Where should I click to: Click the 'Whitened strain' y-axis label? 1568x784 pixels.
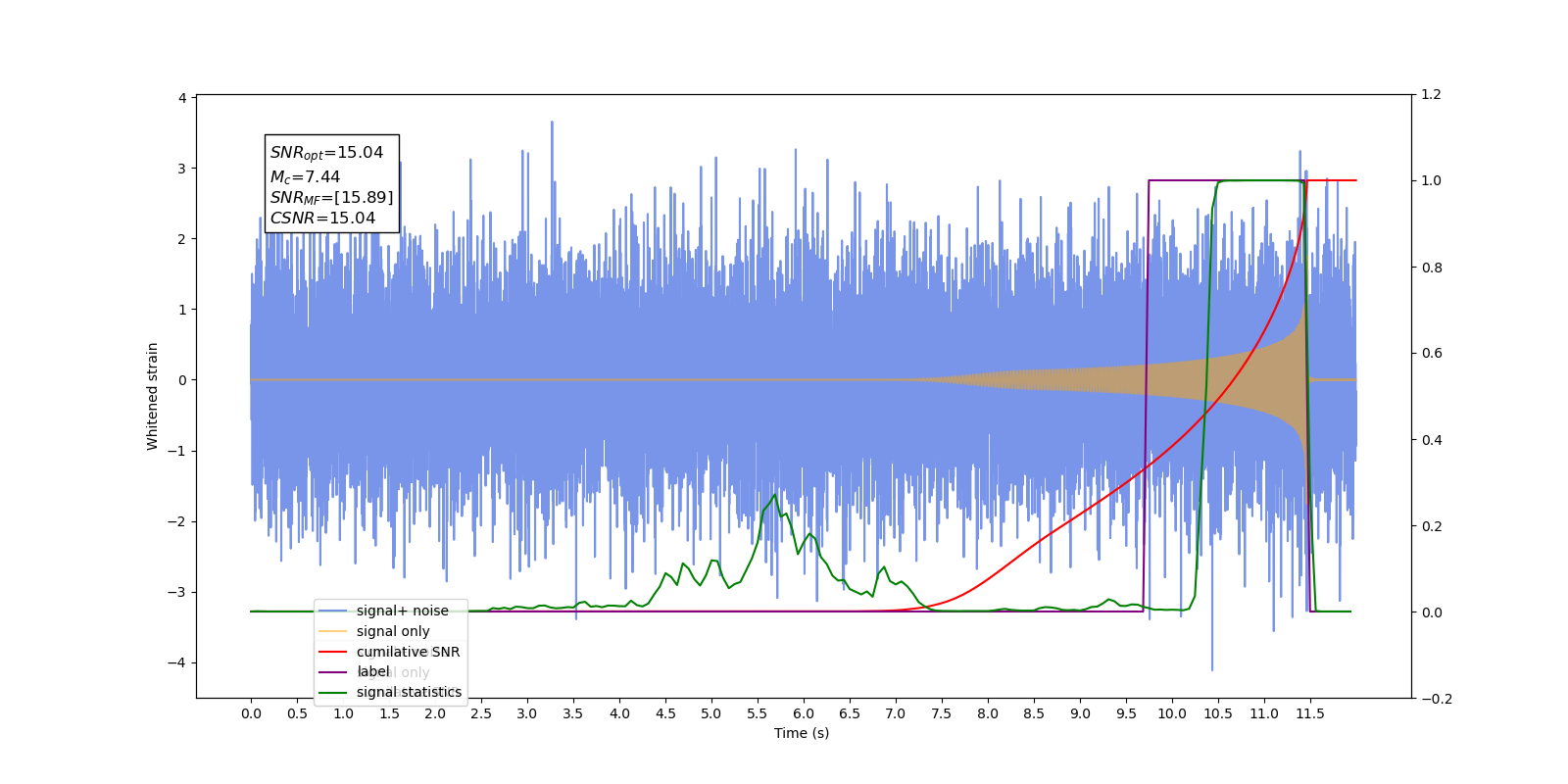click(x=152, y=396)
